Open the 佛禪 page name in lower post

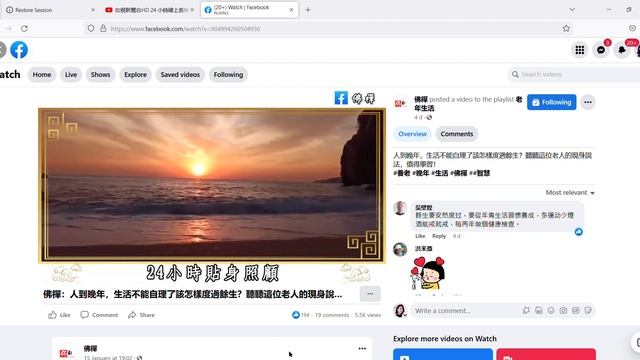coord(90,349)
